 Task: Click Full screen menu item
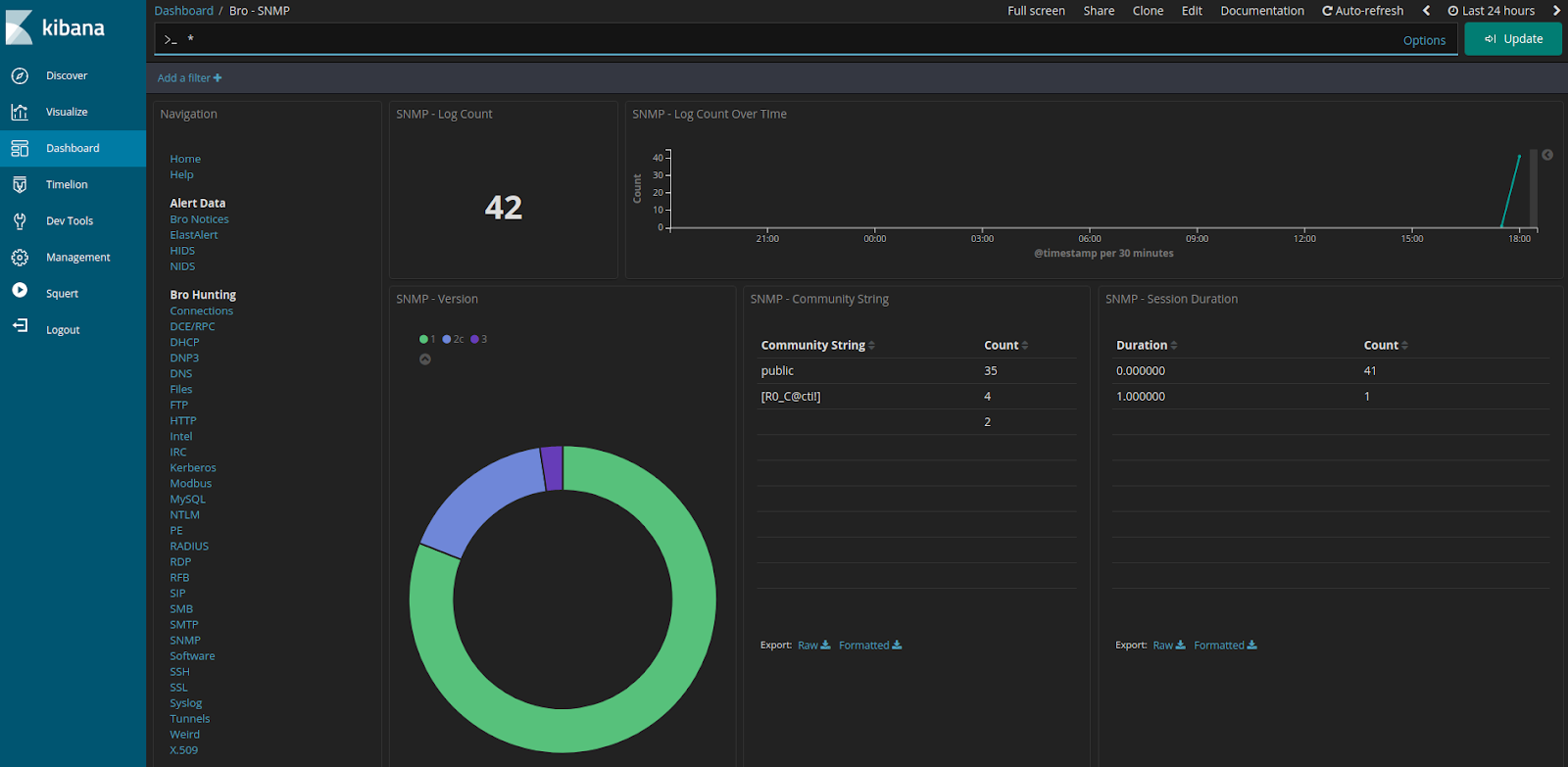[x=1036, y=11]
